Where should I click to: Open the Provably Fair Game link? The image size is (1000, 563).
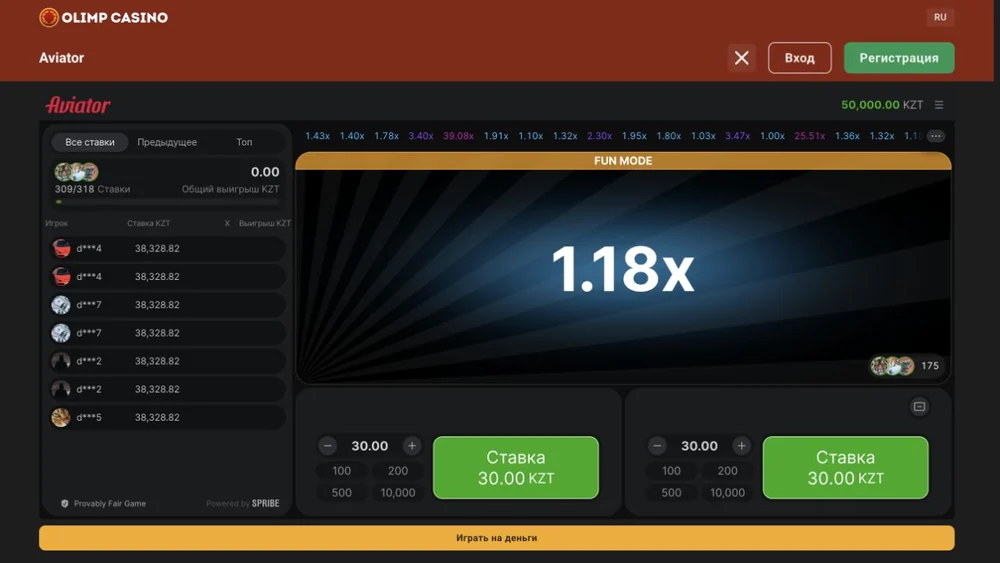(110, 504)
